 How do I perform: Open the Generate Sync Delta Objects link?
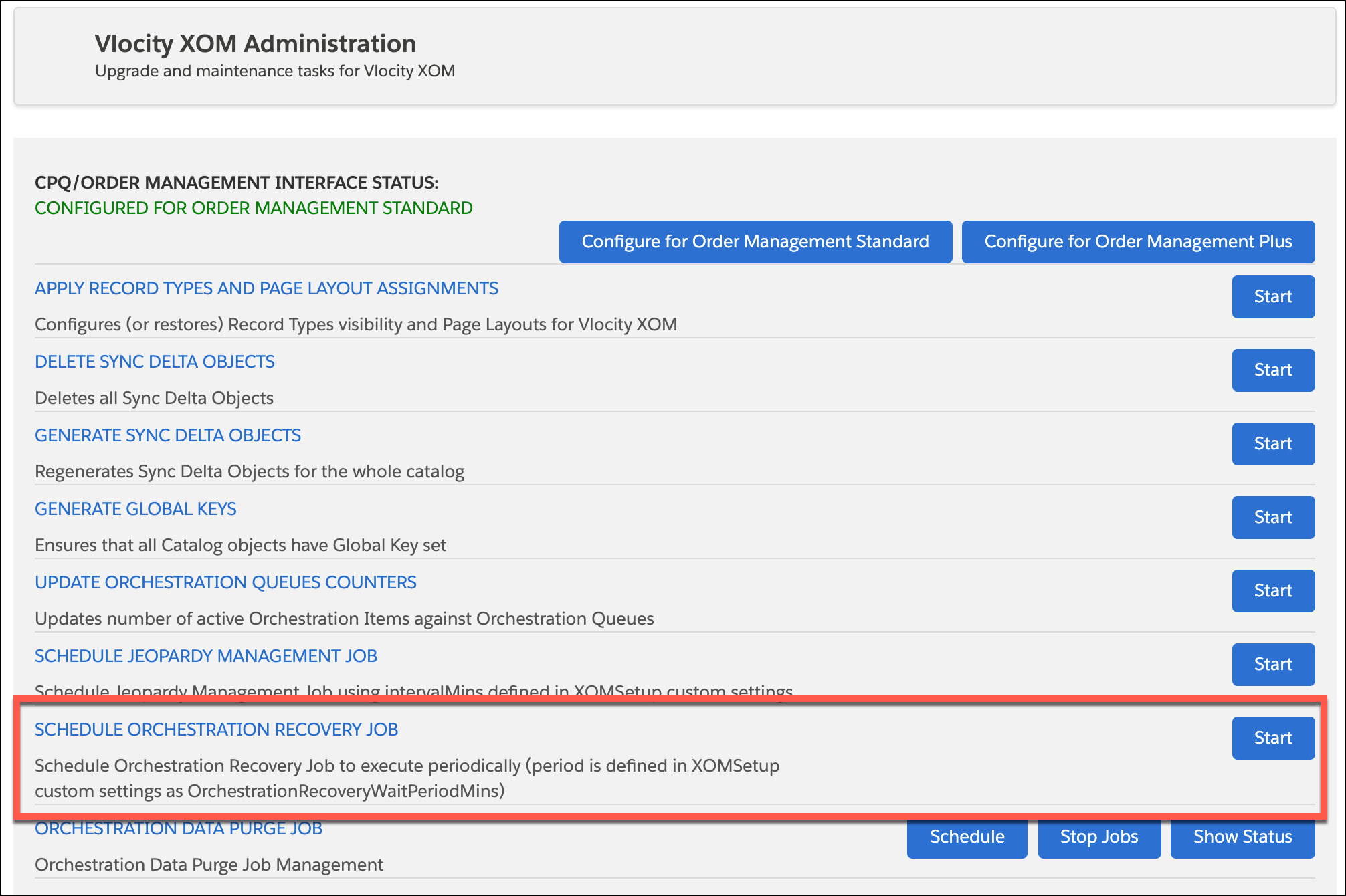168,435
